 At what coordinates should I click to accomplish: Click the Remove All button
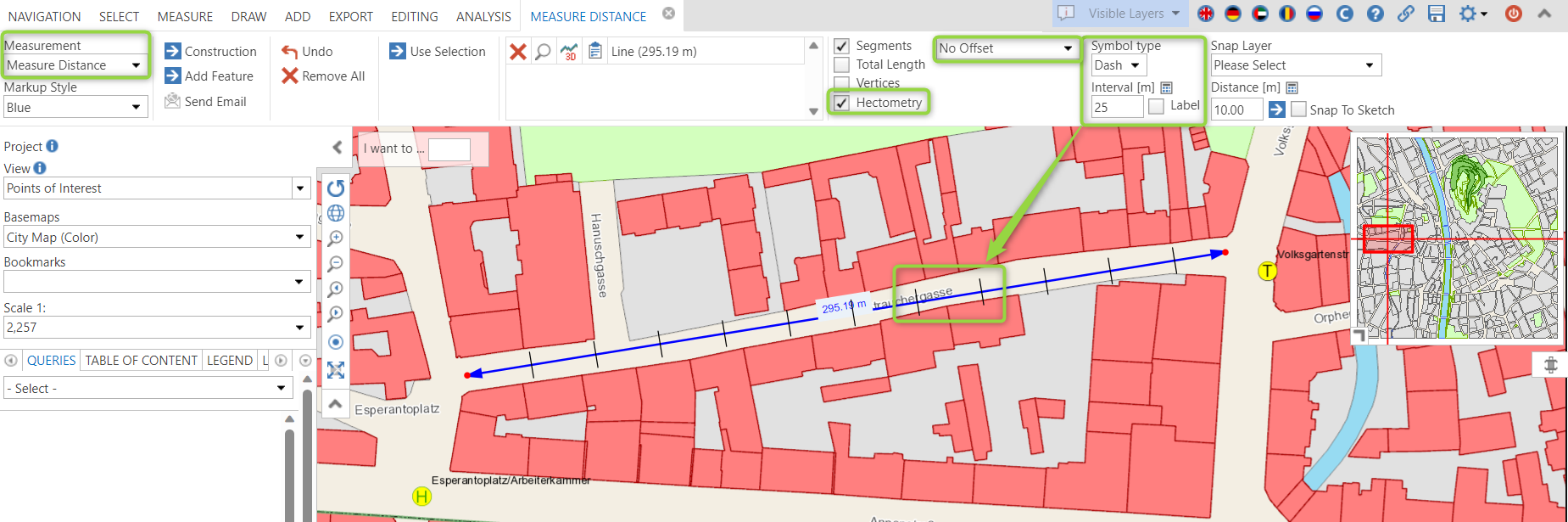[x=323, y=76]
